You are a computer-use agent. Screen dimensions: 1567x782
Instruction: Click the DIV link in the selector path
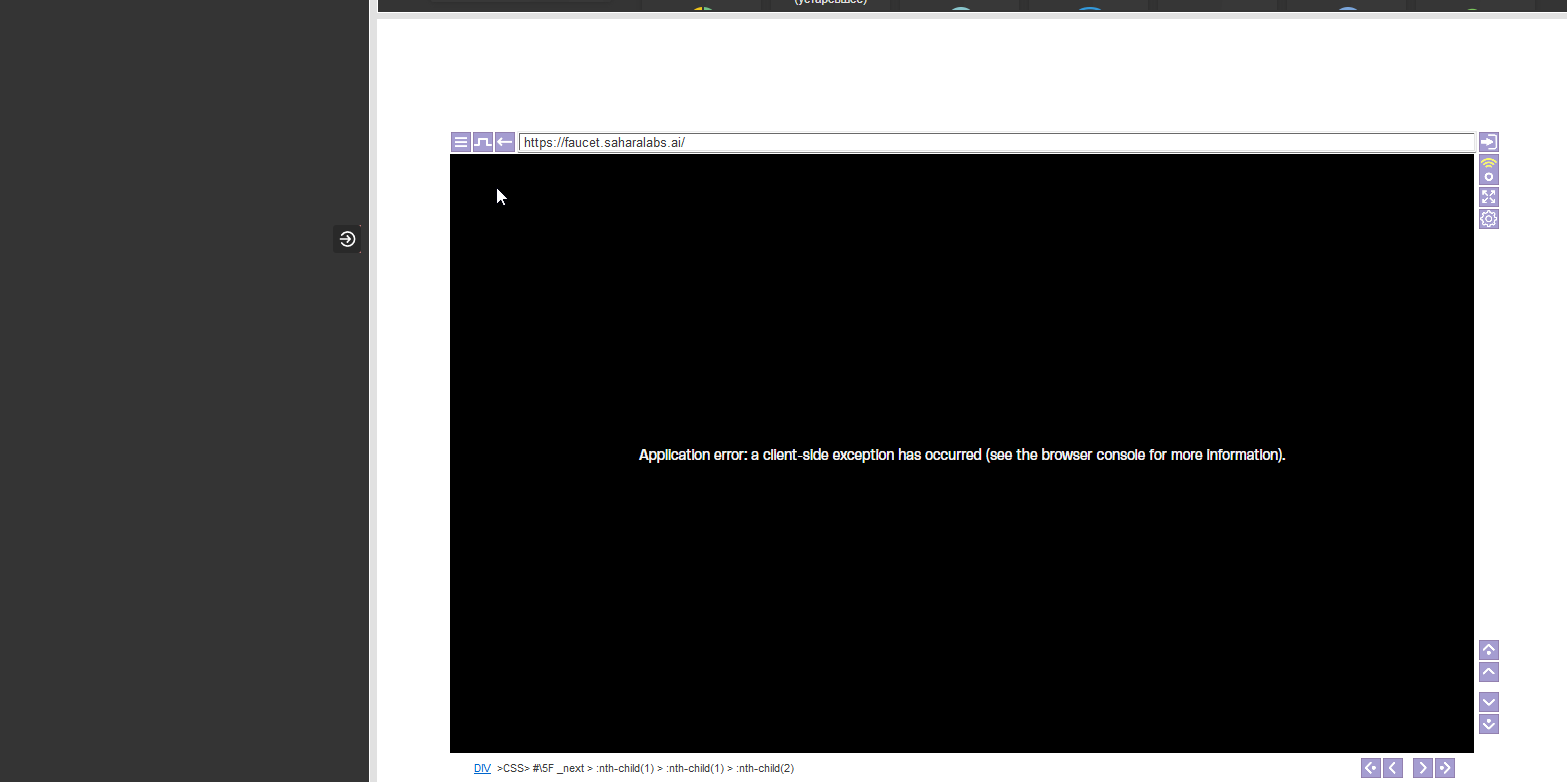pos(482,768)
